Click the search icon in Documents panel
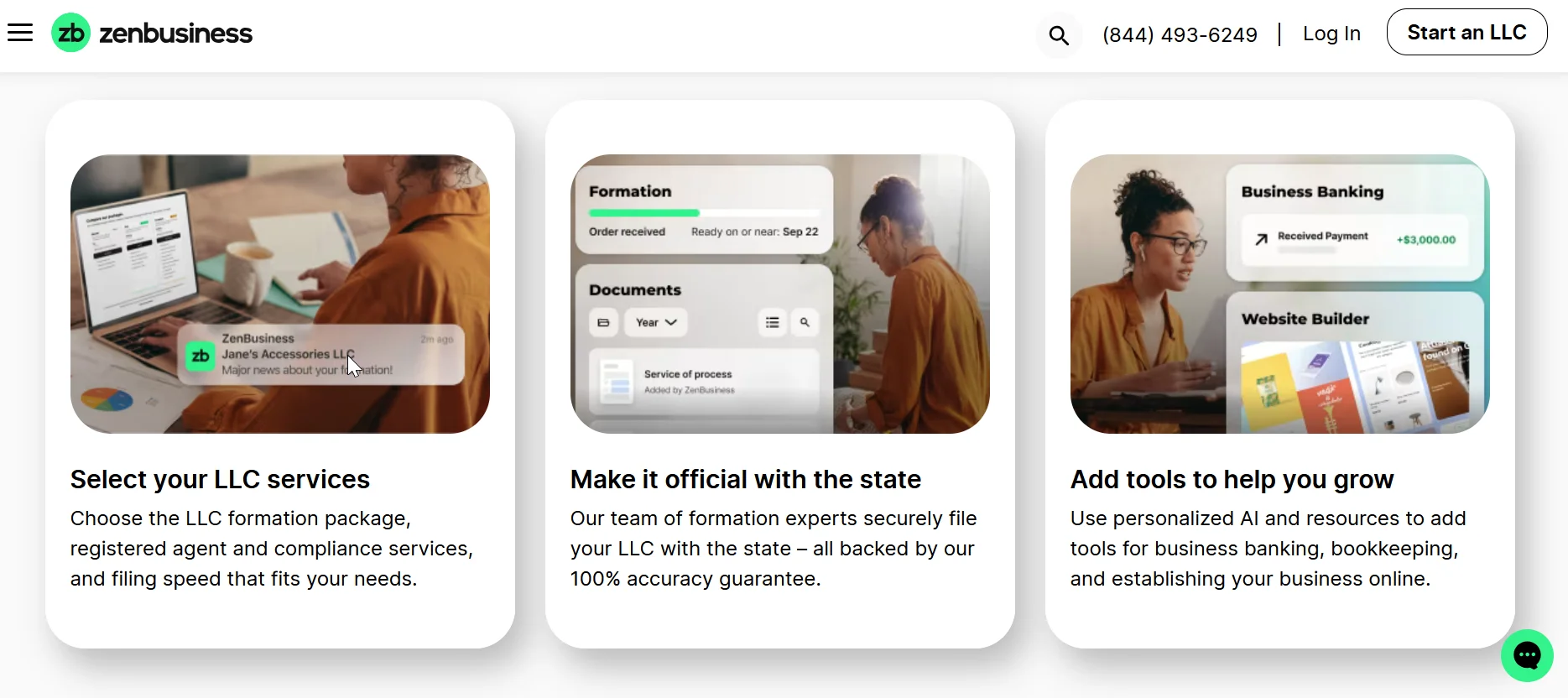1568x698 pixels. pyautogui.click(x=805, y=322)
